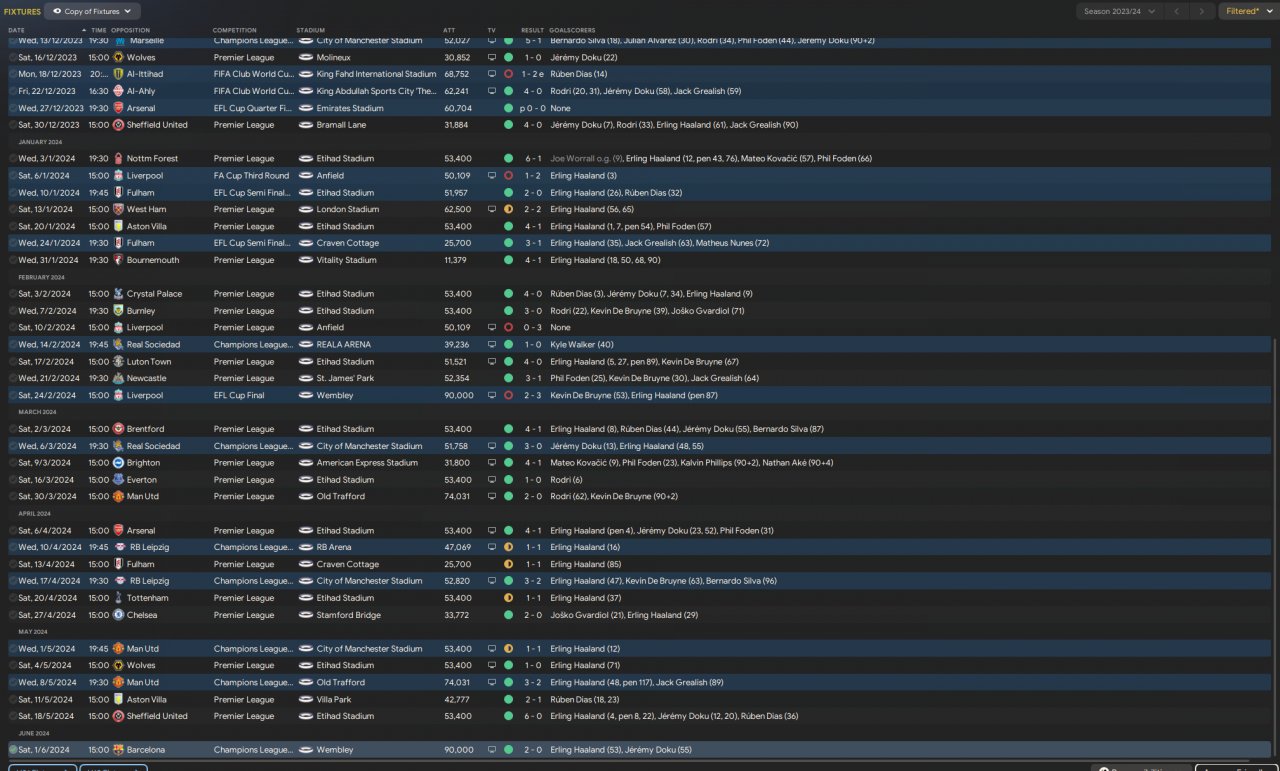The width and height of the screenshot is (1280, 771).
Task: Sort by the Stadium column header
Action: tap(311, 30)
